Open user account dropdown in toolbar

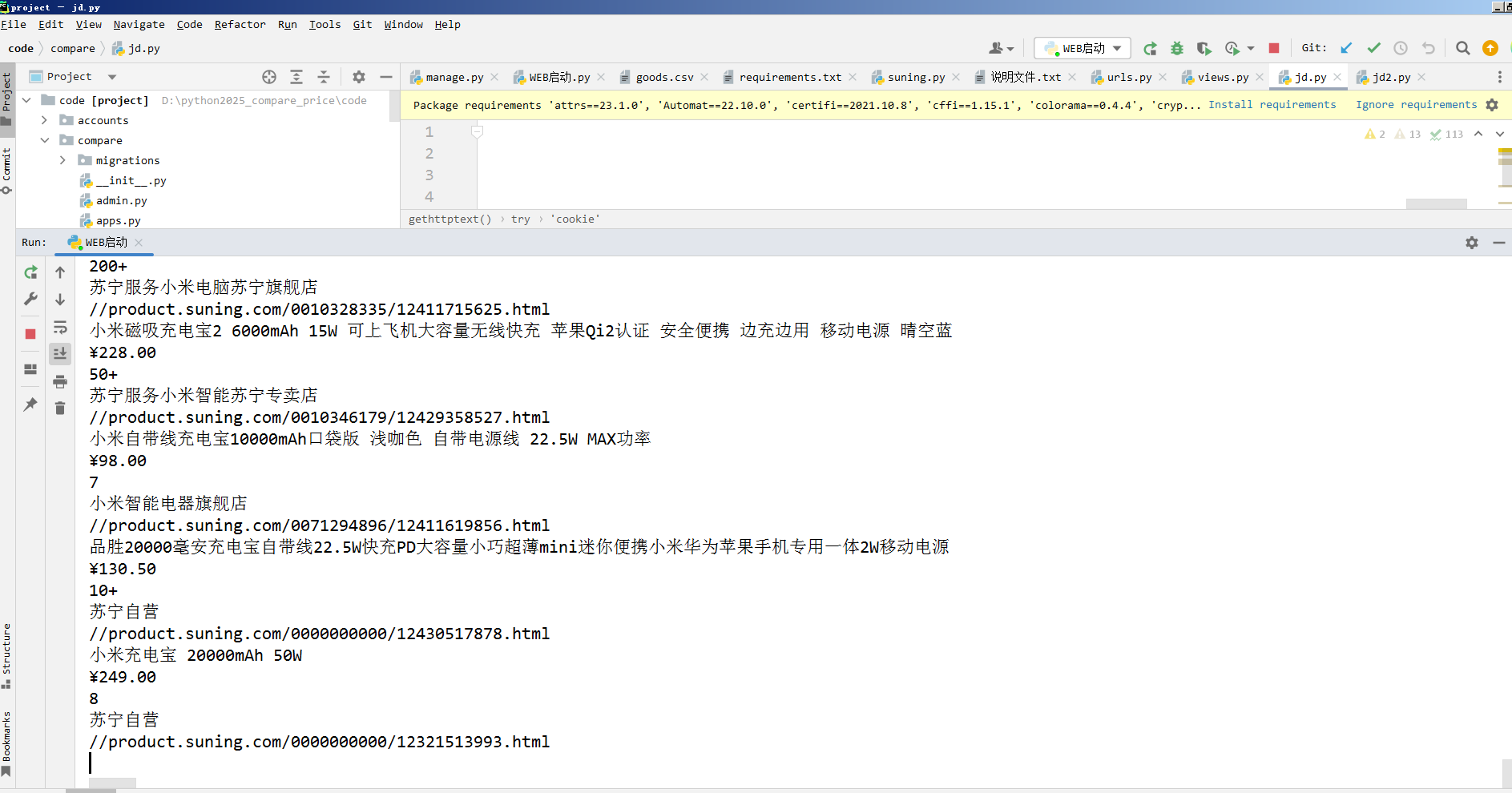(1002, 48)
